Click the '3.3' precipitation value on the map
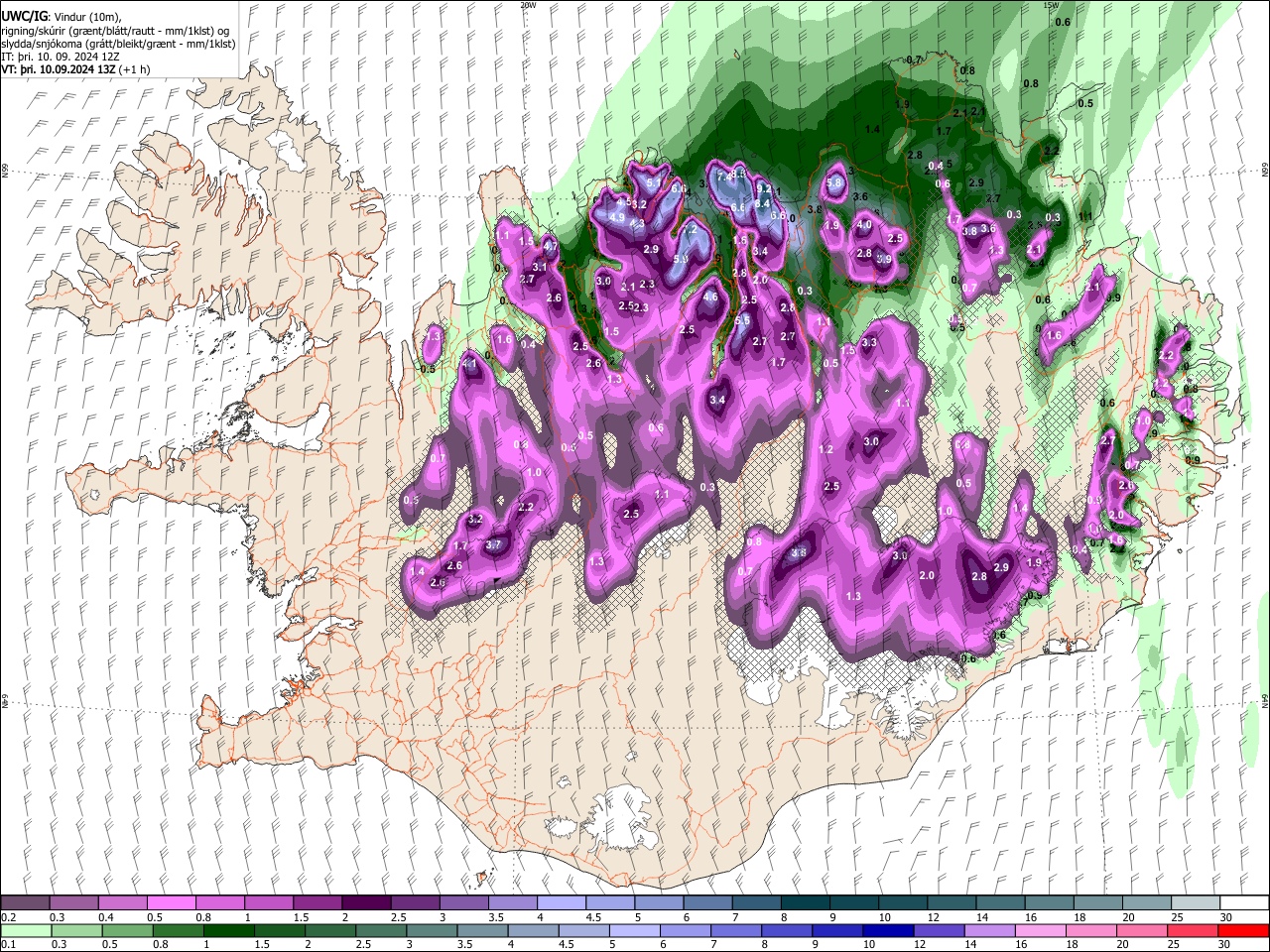 869,343
